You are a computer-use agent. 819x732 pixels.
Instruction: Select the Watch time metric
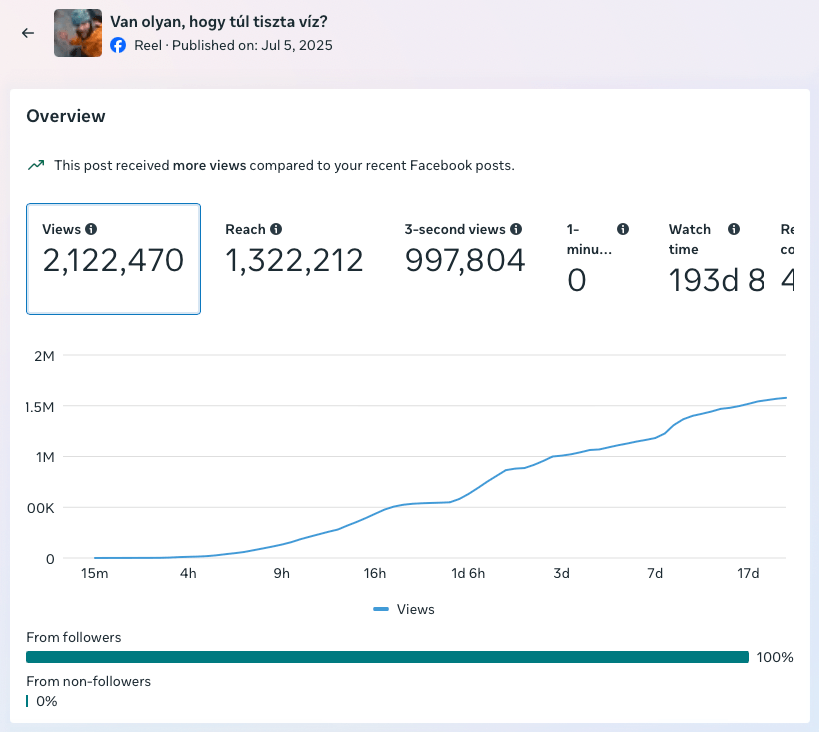coord(717,260)
